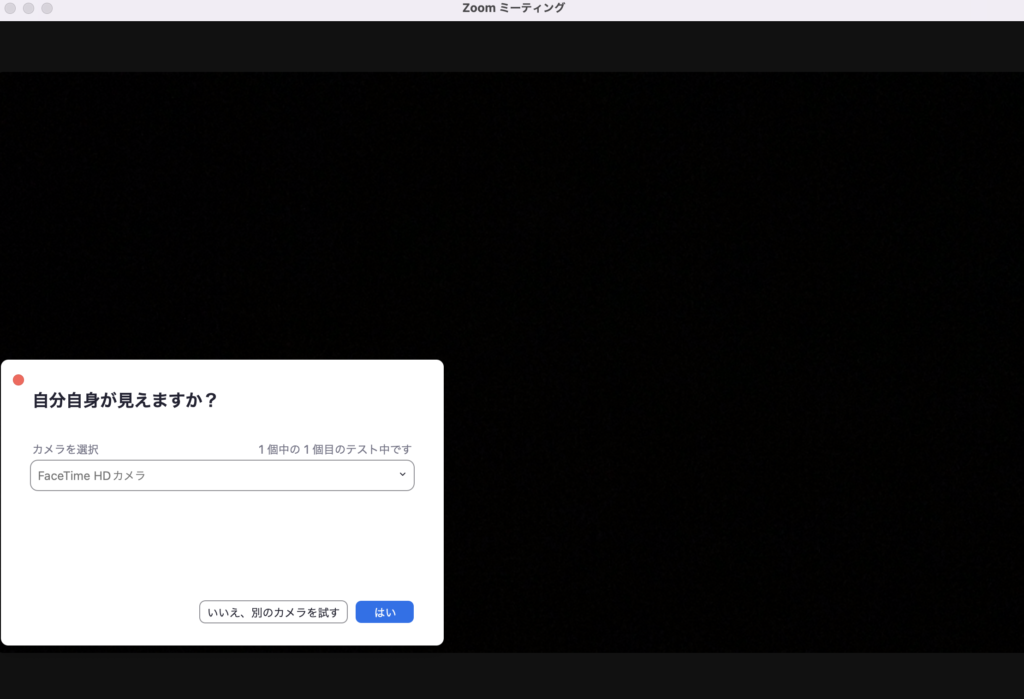The height and width of the screenshot is (699, 1024).
Task: Click the gray close button in title bar
Action: pos(11,8)
